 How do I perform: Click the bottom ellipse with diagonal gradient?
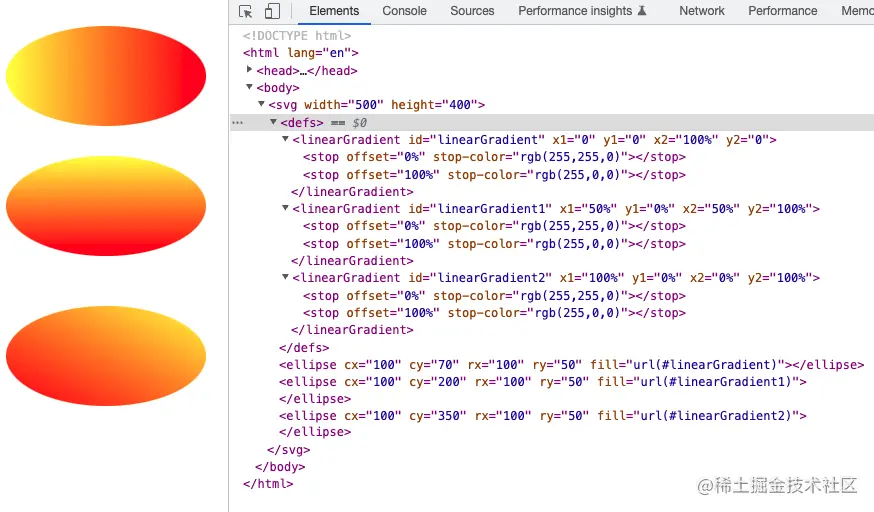[106, 356]
